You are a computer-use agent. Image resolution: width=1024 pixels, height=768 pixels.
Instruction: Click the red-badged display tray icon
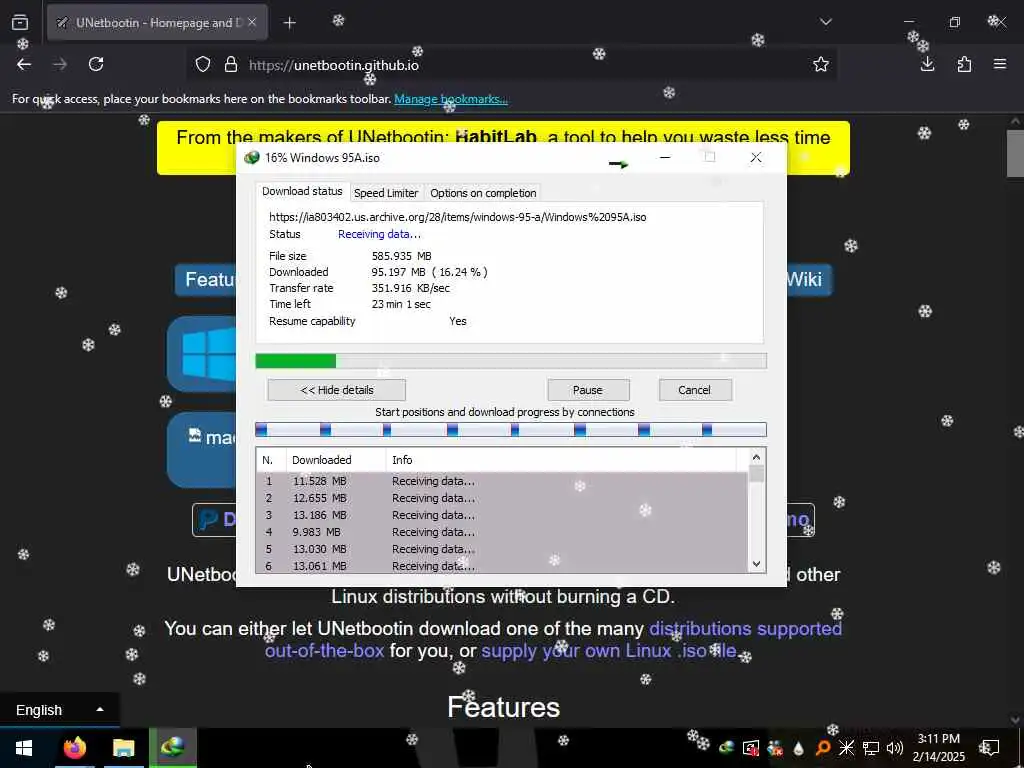[x=751, y=748]
